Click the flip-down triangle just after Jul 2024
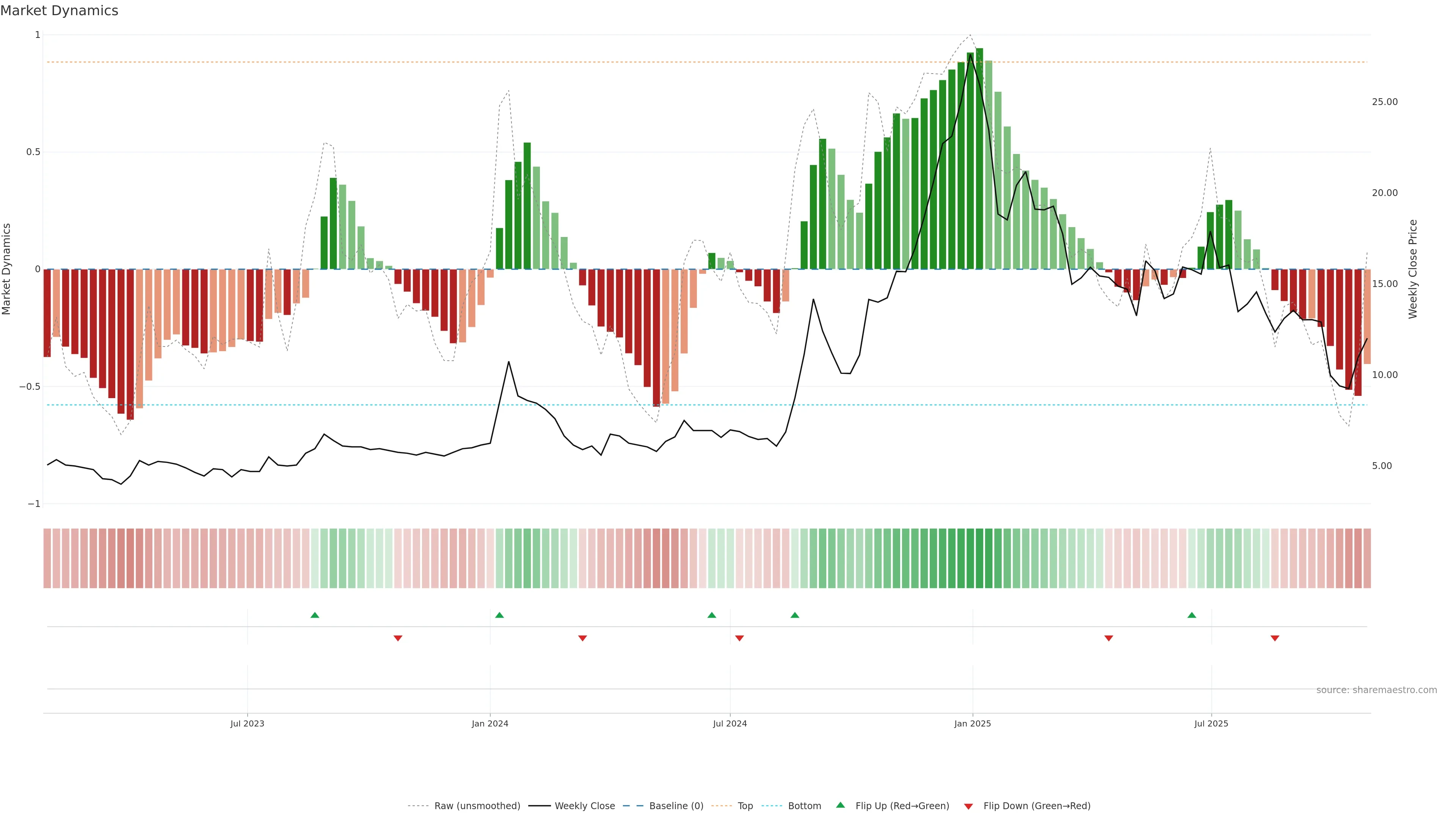This screenshot has width=1456, height=819. [x=739, y=638]
